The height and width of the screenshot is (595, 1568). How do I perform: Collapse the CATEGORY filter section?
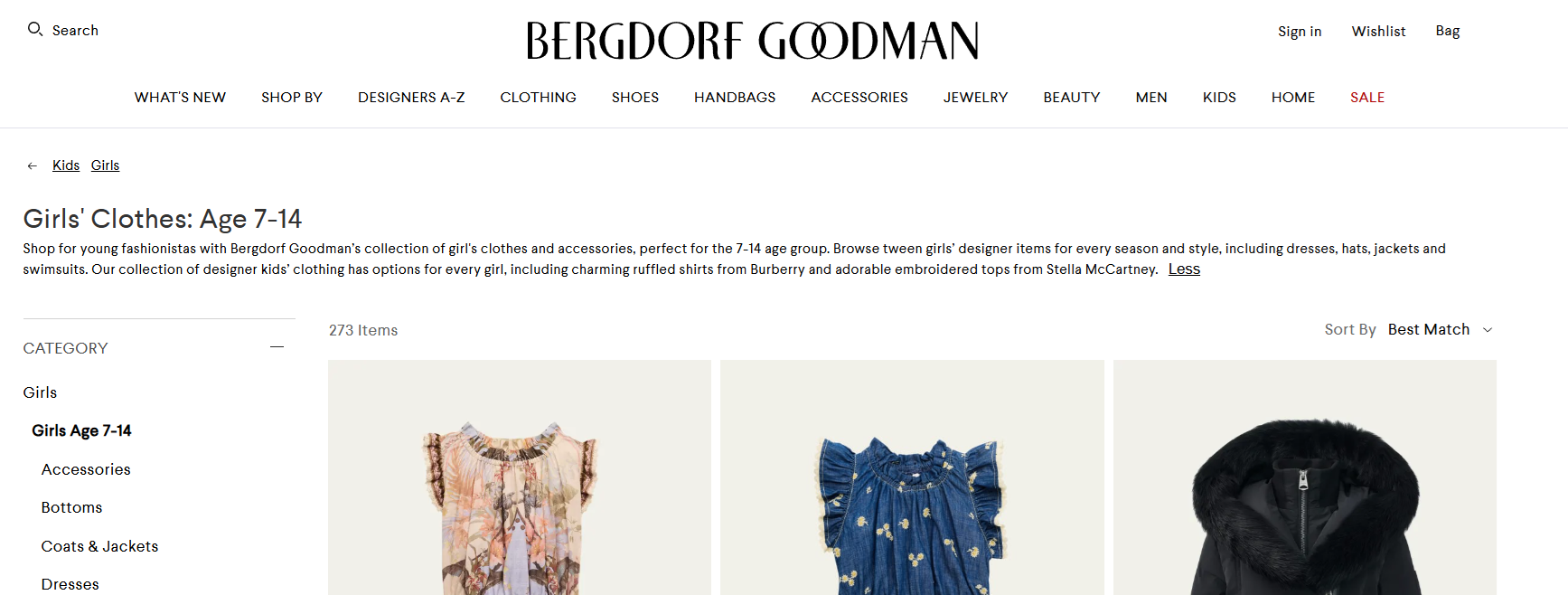coord(277,347)
